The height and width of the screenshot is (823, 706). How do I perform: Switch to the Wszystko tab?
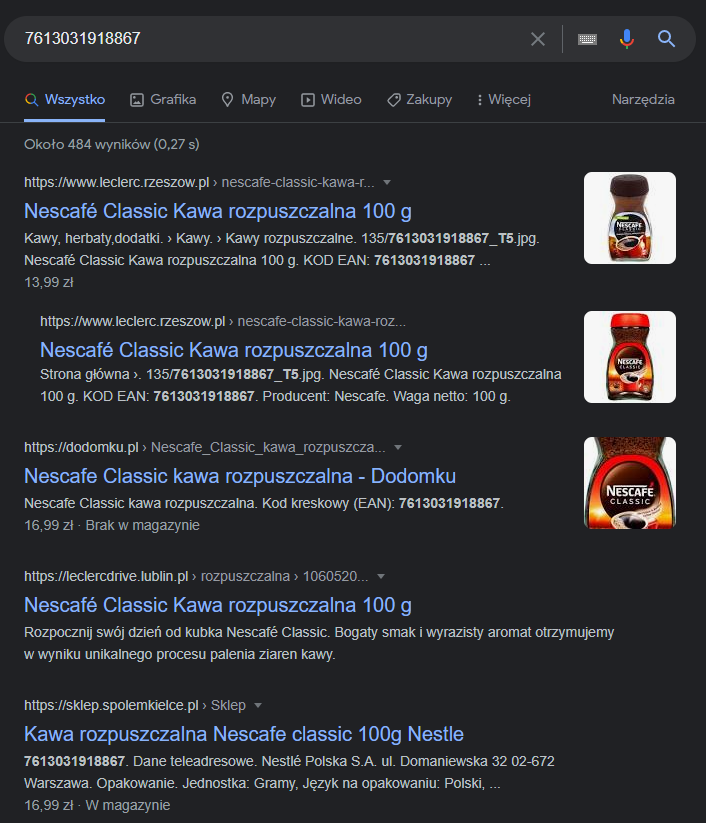click(x=64, y=99)
